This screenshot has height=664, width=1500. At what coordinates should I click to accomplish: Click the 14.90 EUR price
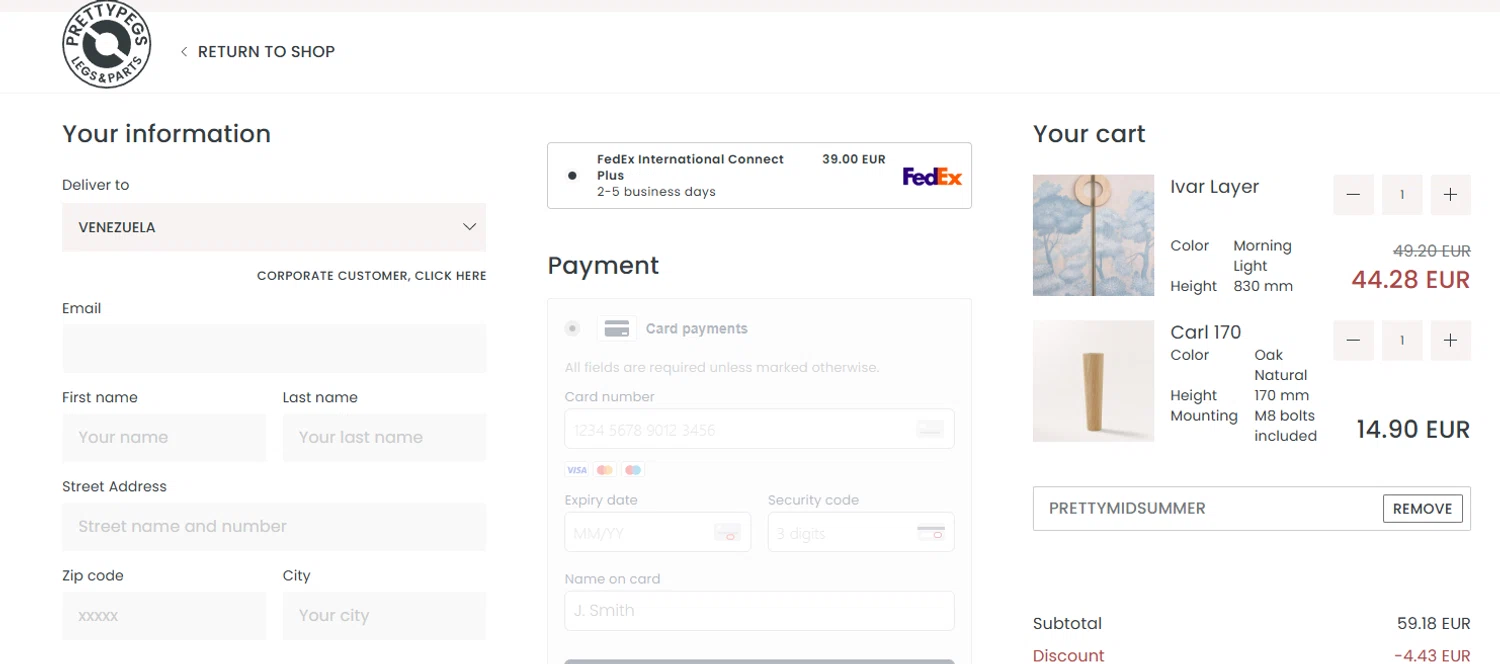click(x=1413, y=430)
